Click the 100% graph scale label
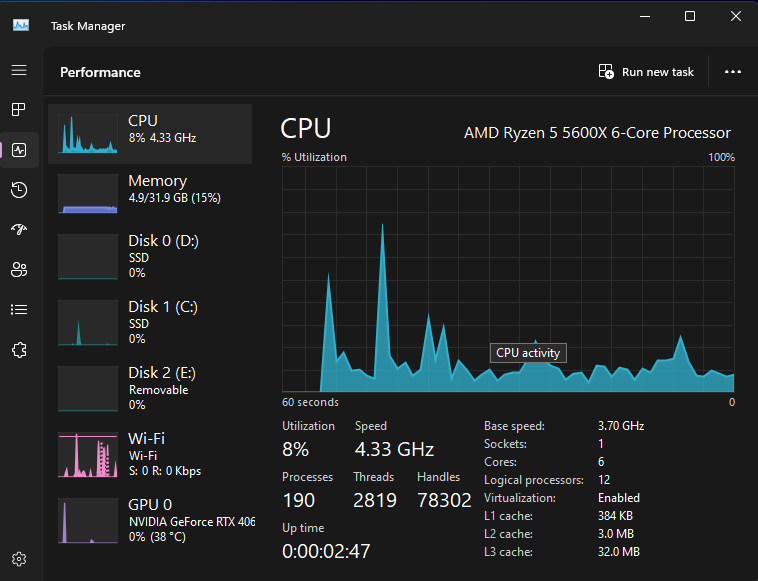The image size is (758, 581). click(721, 157)
